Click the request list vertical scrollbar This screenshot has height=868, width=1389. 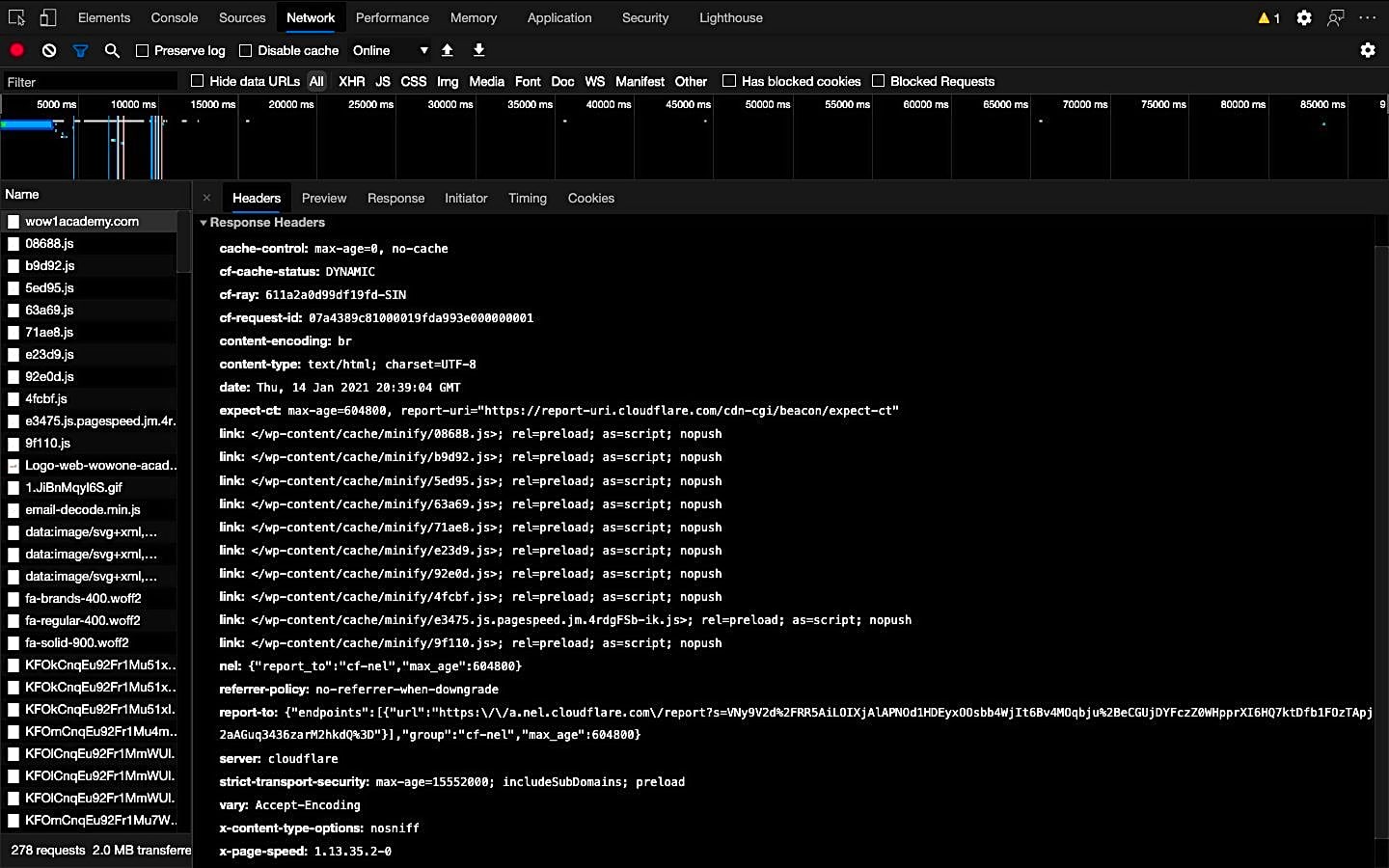coord(184,241)
